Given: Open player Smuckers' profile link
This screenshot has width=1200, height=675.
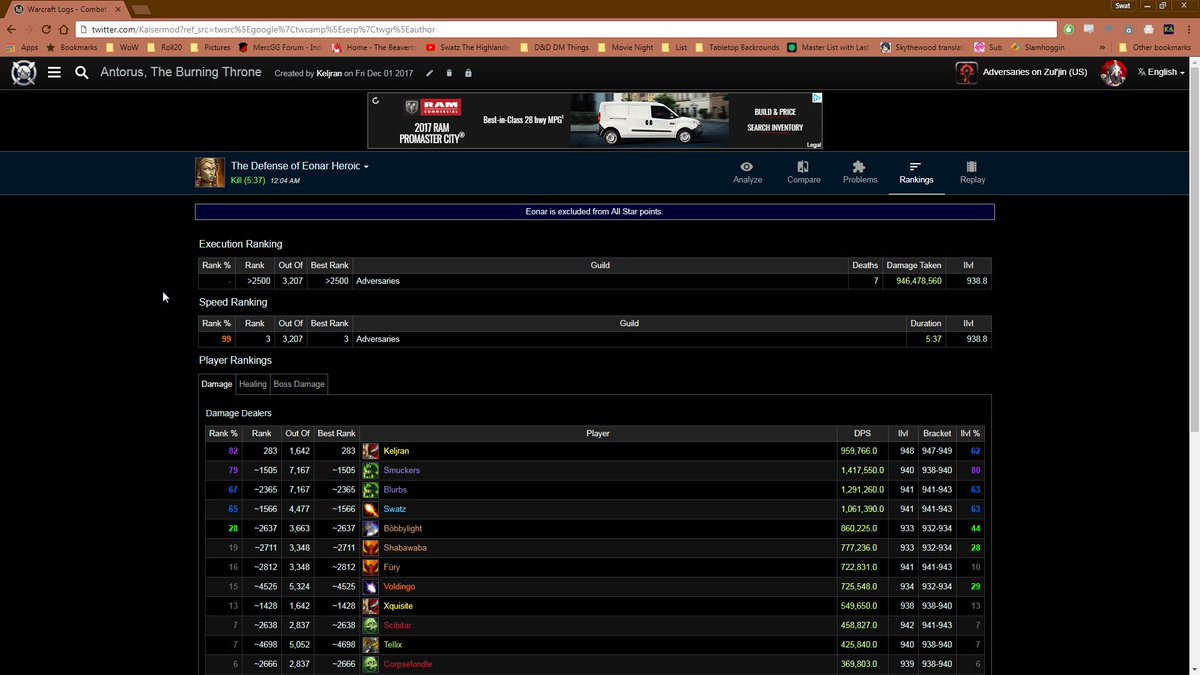Looking at the screenshot, I should [401, 470].
